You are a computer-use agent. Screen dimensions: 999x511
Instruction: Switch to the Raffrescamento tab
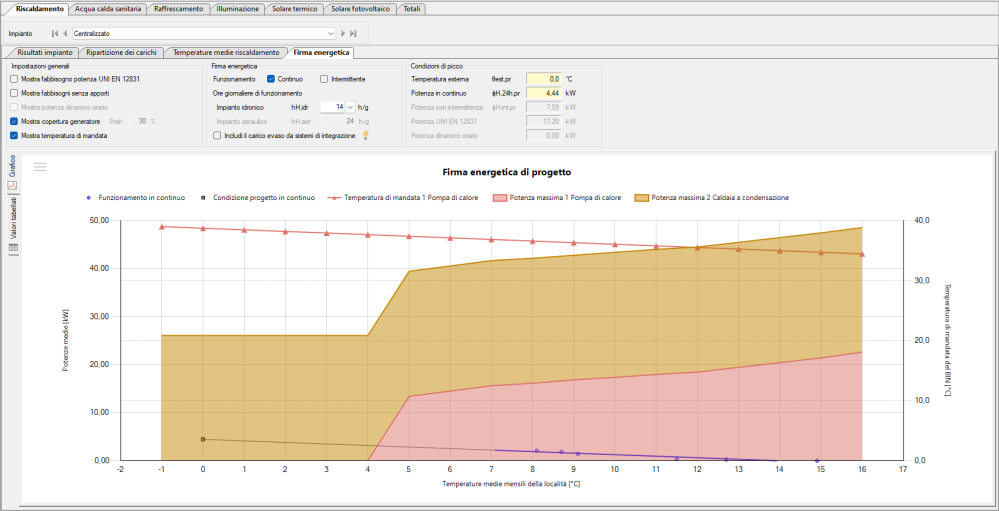[178, 9]
